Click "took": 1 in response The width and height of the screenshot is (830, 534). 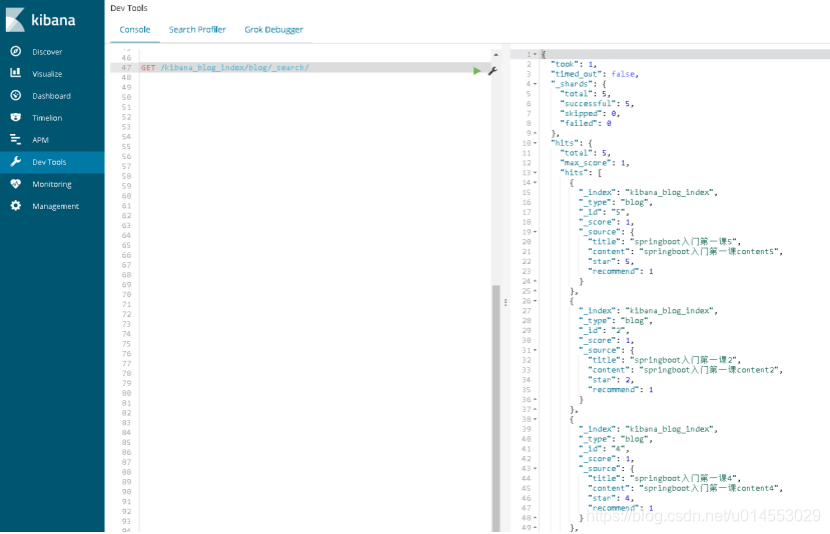(574, 64)
